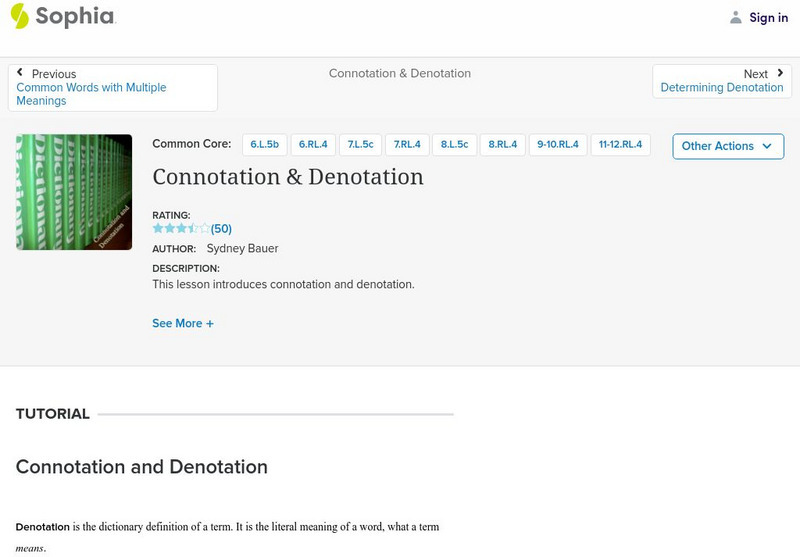This screenshot has width=800, height=557.
Task: Click the 8.RL.4 standard tag
Action: point(502,145)
